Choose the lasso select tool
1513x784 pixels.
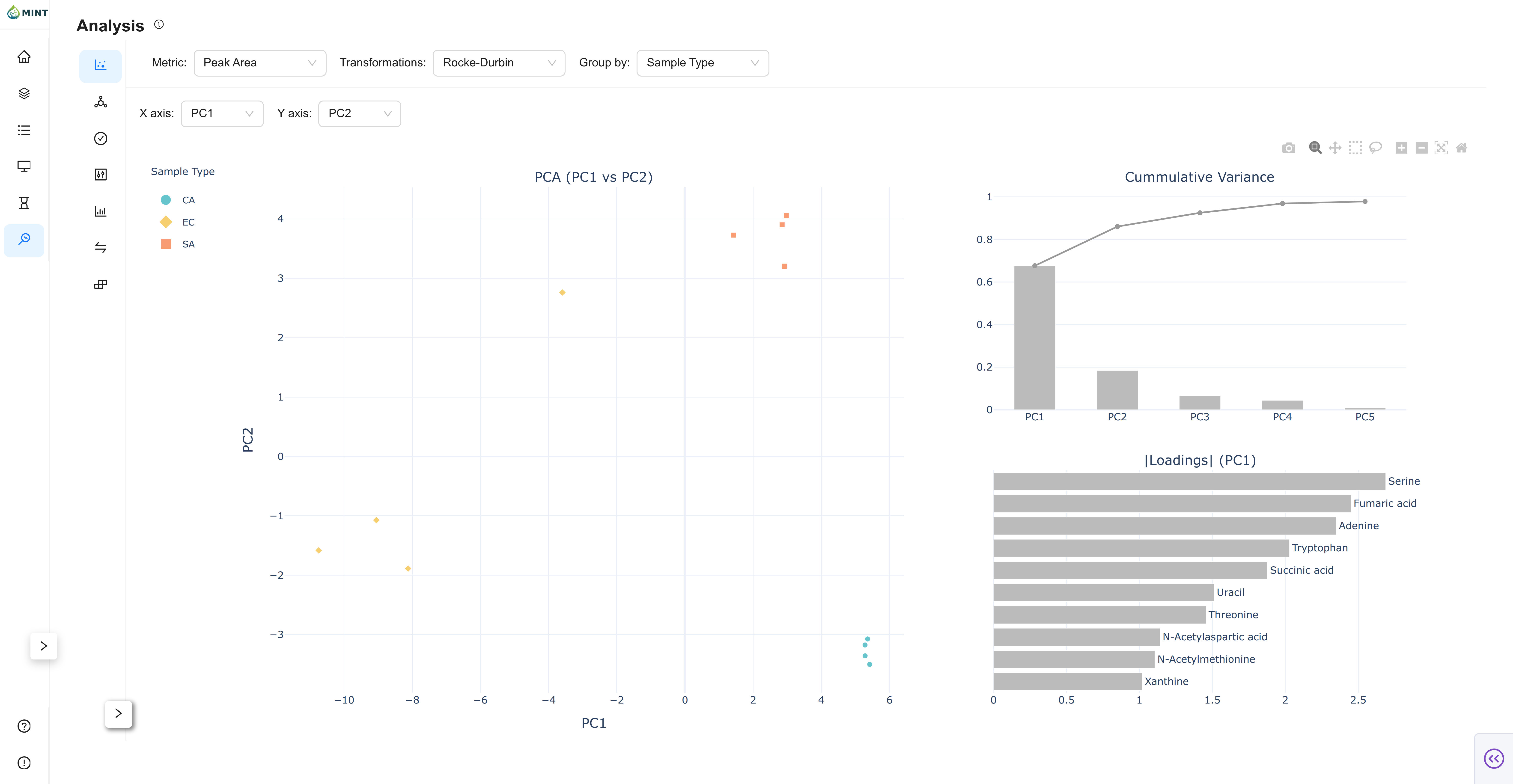(1375, 148)
